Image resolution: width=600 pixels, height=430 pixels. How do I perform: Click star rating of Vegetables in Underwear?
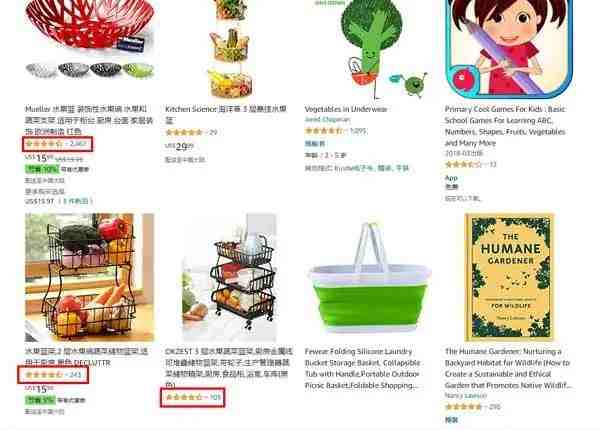324,131
